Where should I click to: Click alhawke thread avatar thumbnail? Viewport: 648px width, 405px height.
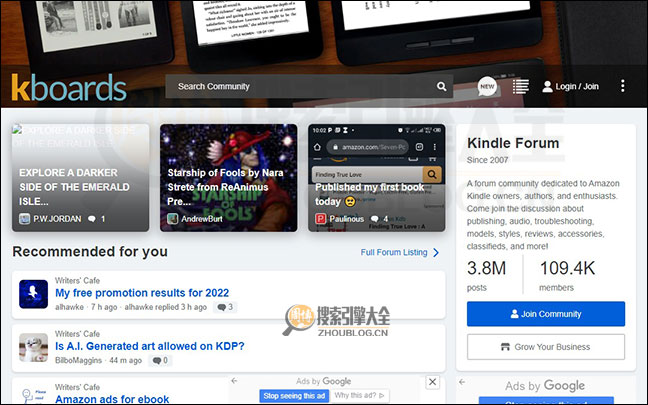[x=33, y=294]
